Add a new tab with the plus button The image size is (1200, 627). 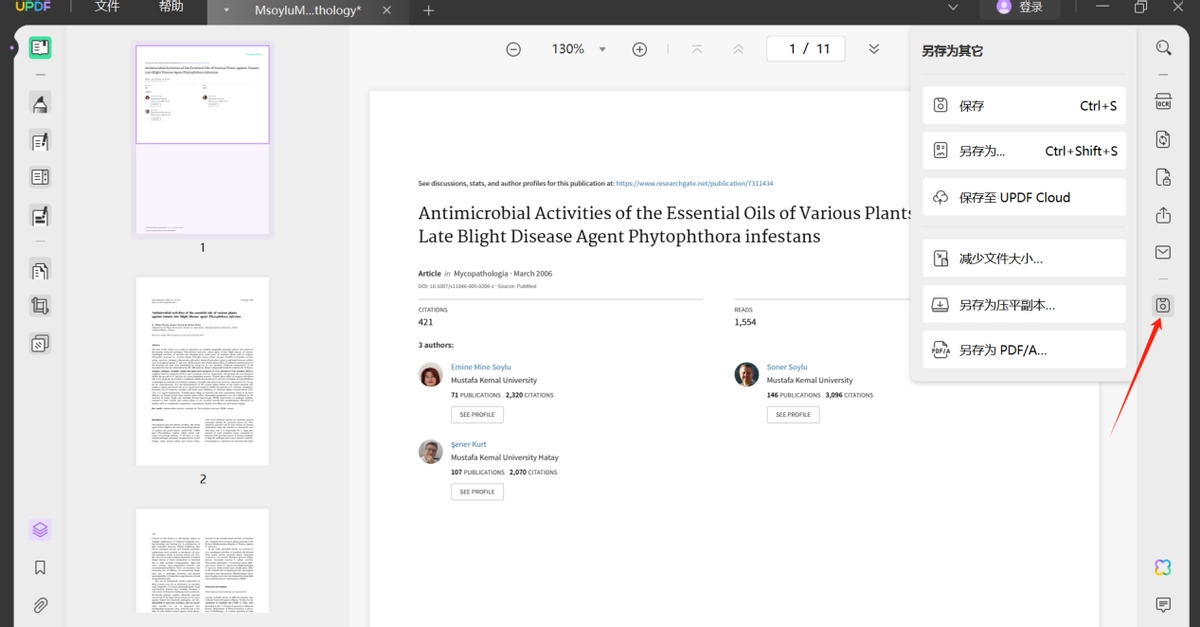coord(429,11)
